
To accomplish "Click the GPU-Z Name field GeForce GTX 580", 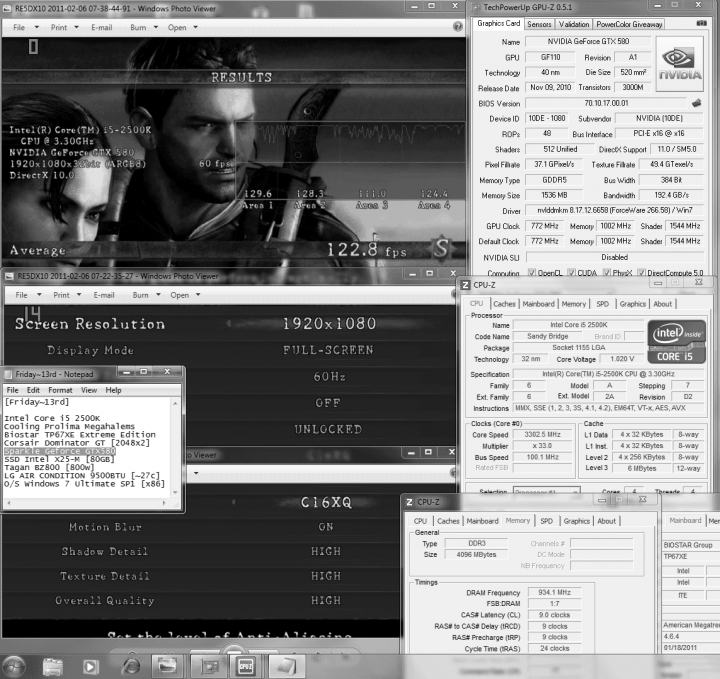I will pyautogui.click(x=588, y=41).
